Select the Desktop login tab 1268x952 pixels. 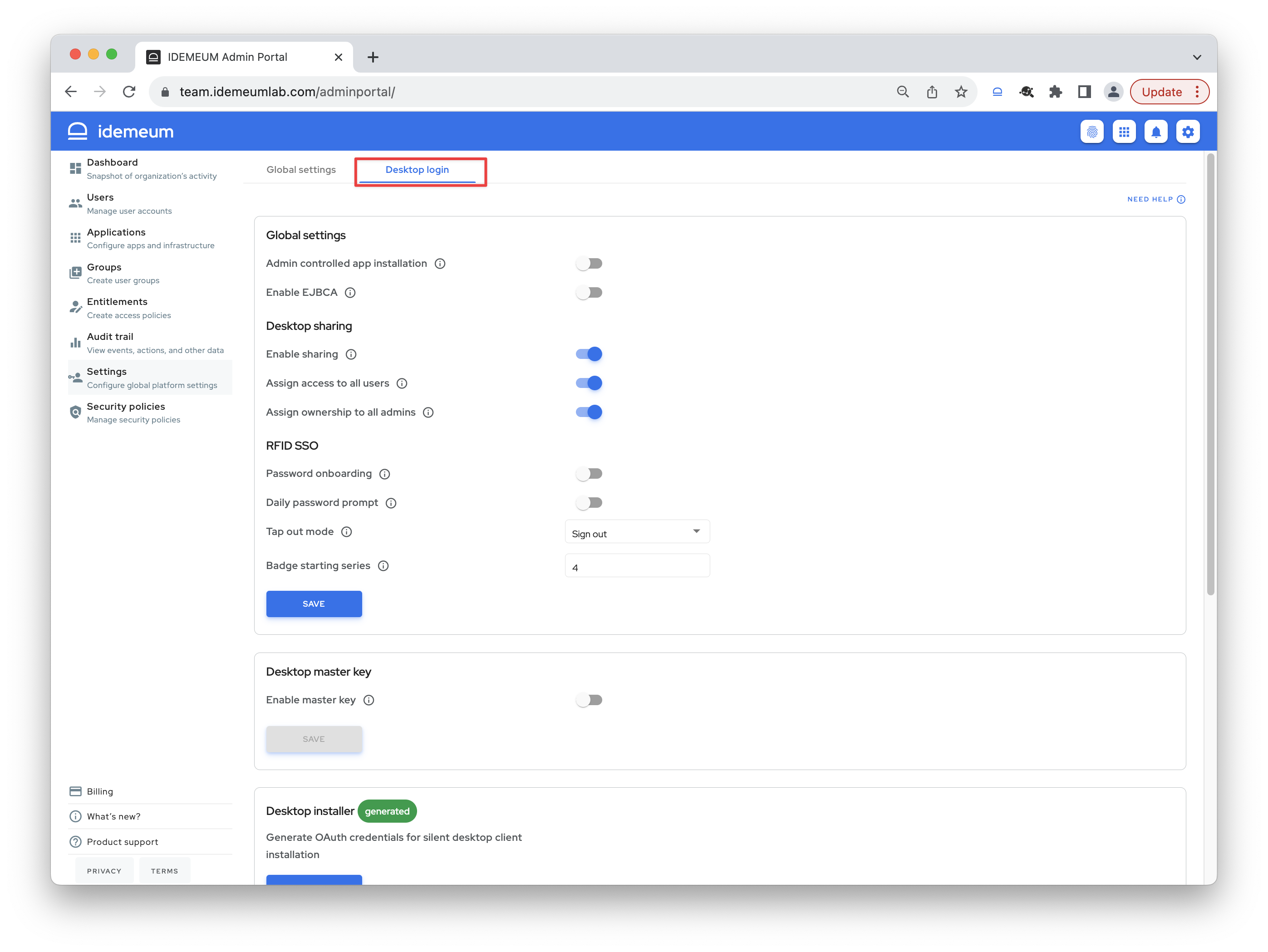point(418,170)
